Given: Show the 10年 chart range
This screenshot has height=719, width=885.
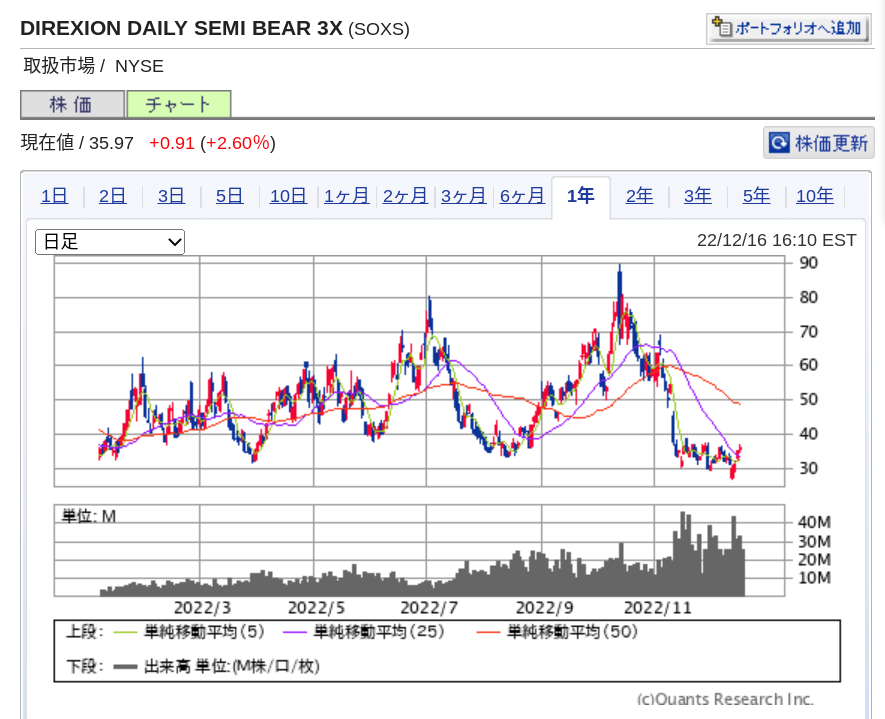Looking at the screenshot, I should point(814,196).
